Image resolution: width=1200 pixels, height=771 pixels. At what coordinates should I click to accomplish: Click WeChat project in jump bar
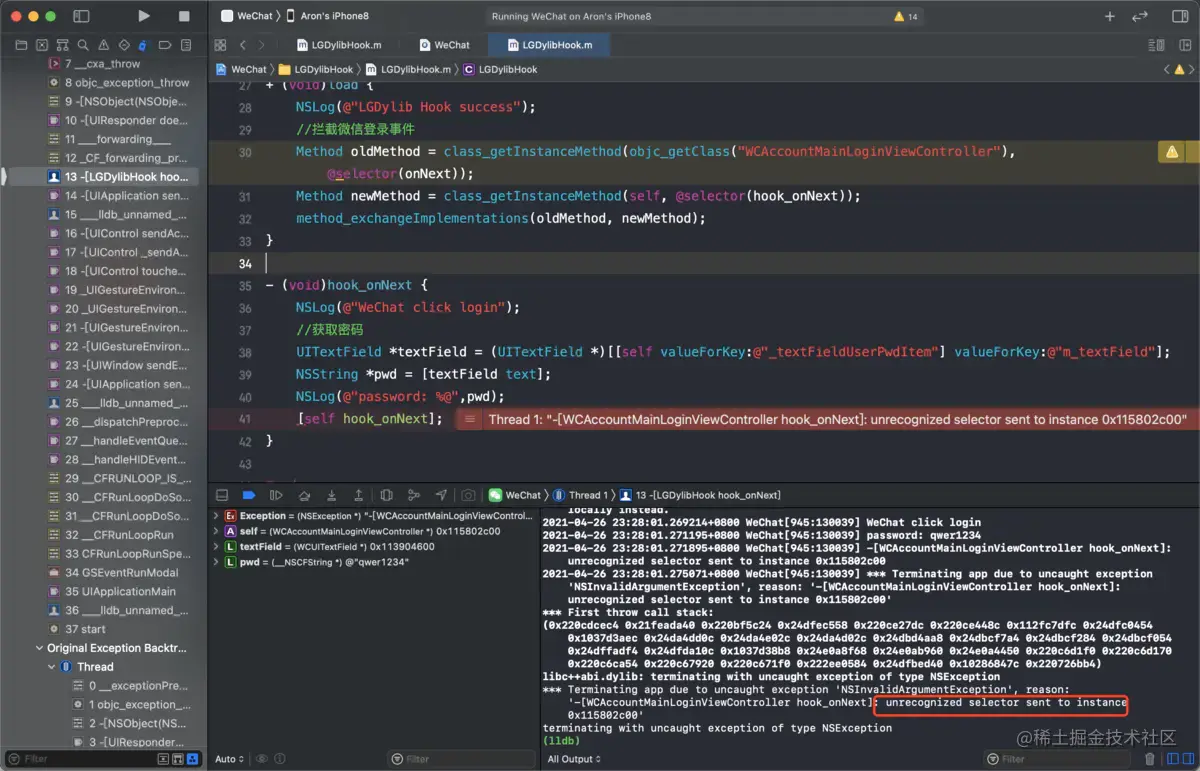[x=242, y=69]
